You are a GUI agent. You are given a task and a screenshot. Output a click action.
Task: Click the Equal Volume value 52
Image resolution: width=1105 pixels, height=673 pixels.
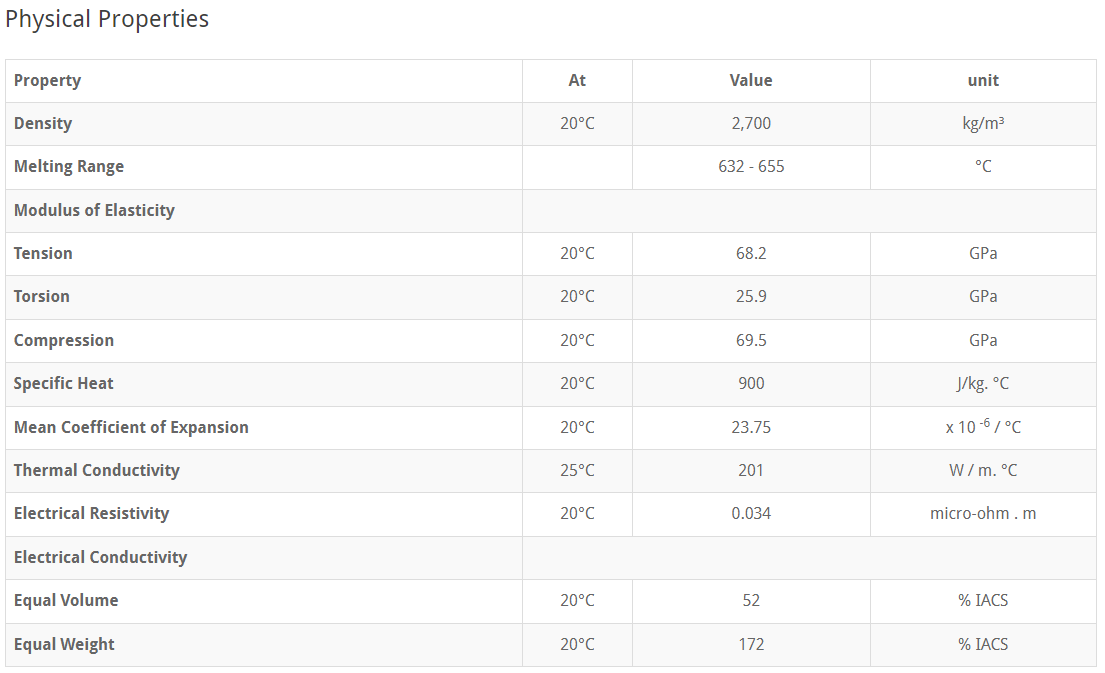point(751,600)
